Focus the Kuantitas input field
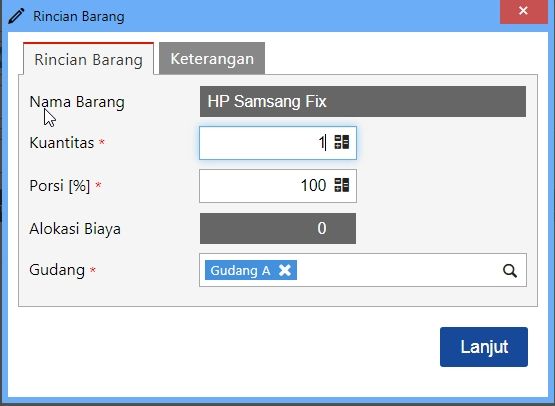This screenshot has height=406, width=555. coord(278,143)
